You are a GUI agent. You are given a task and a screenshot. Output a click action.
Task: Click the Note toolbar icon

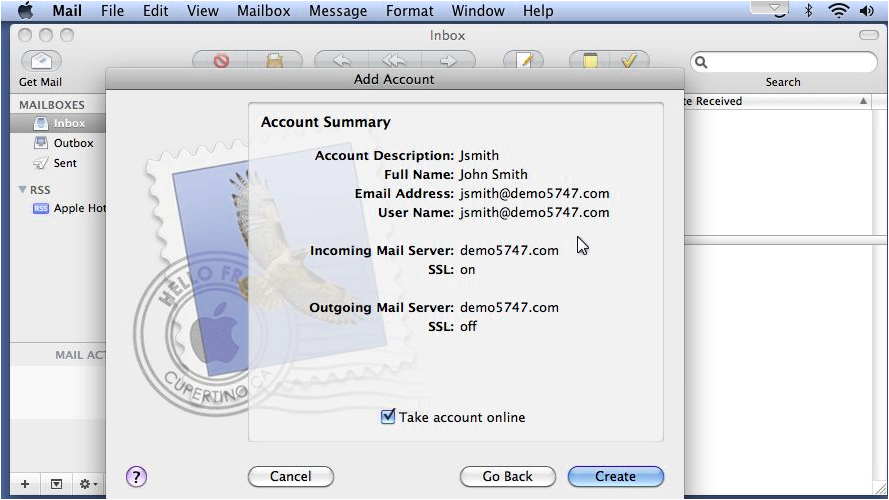click(590, 60)
